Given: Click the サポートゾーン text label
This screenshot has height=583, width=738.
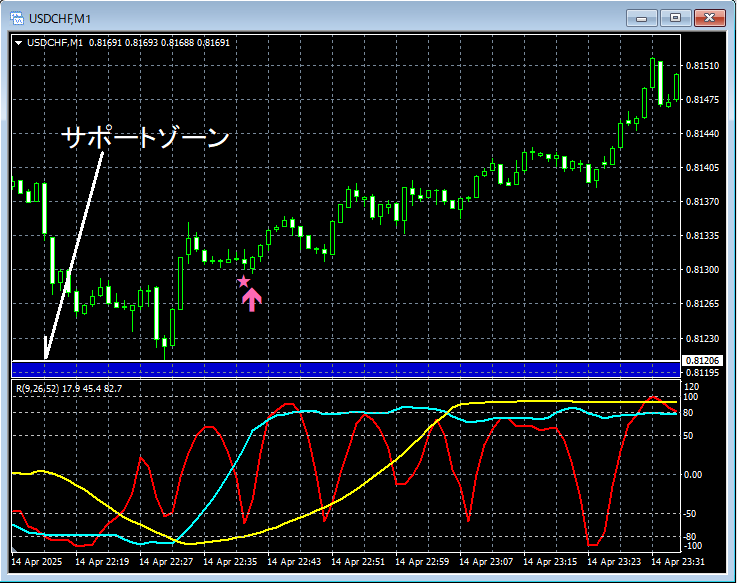Looking at the screenshot, I should pyautogui.click(x=145, y=137).
